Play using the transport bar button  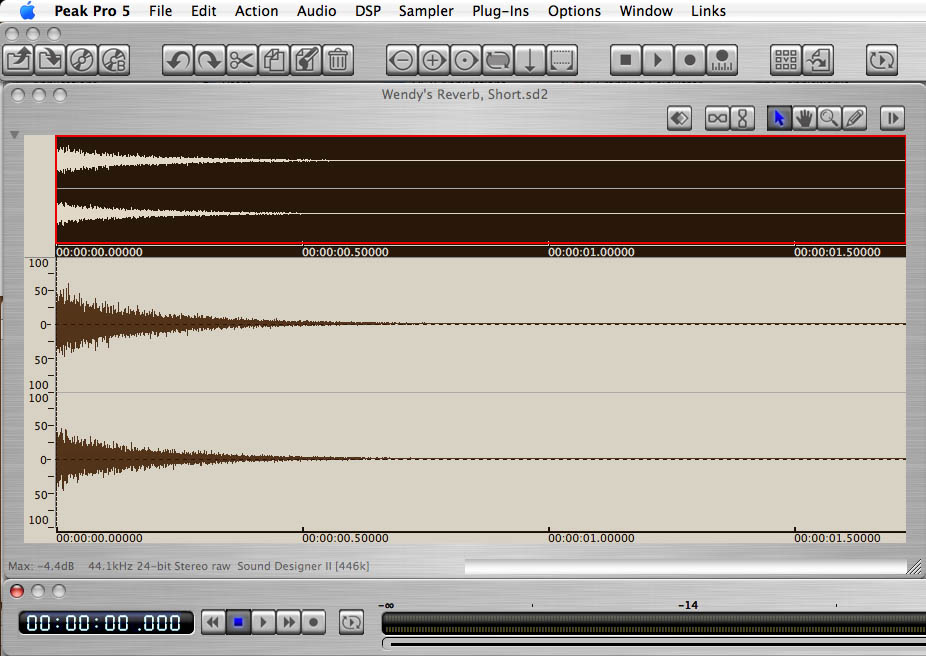pos(263,622)
